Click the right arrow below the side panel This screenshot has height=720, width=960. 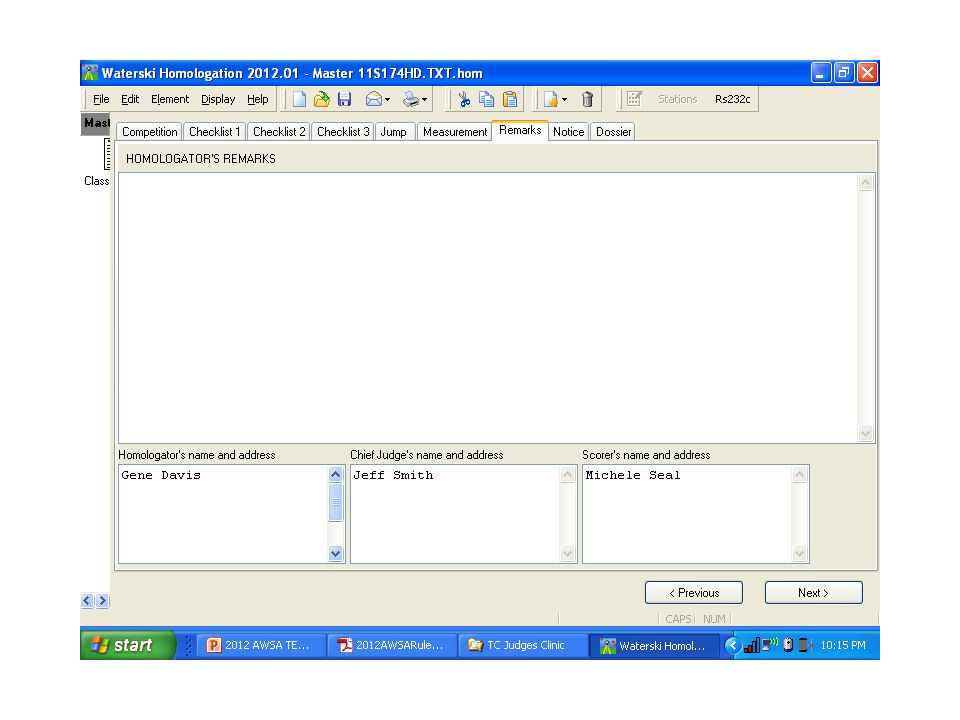[x=102, y=601]
